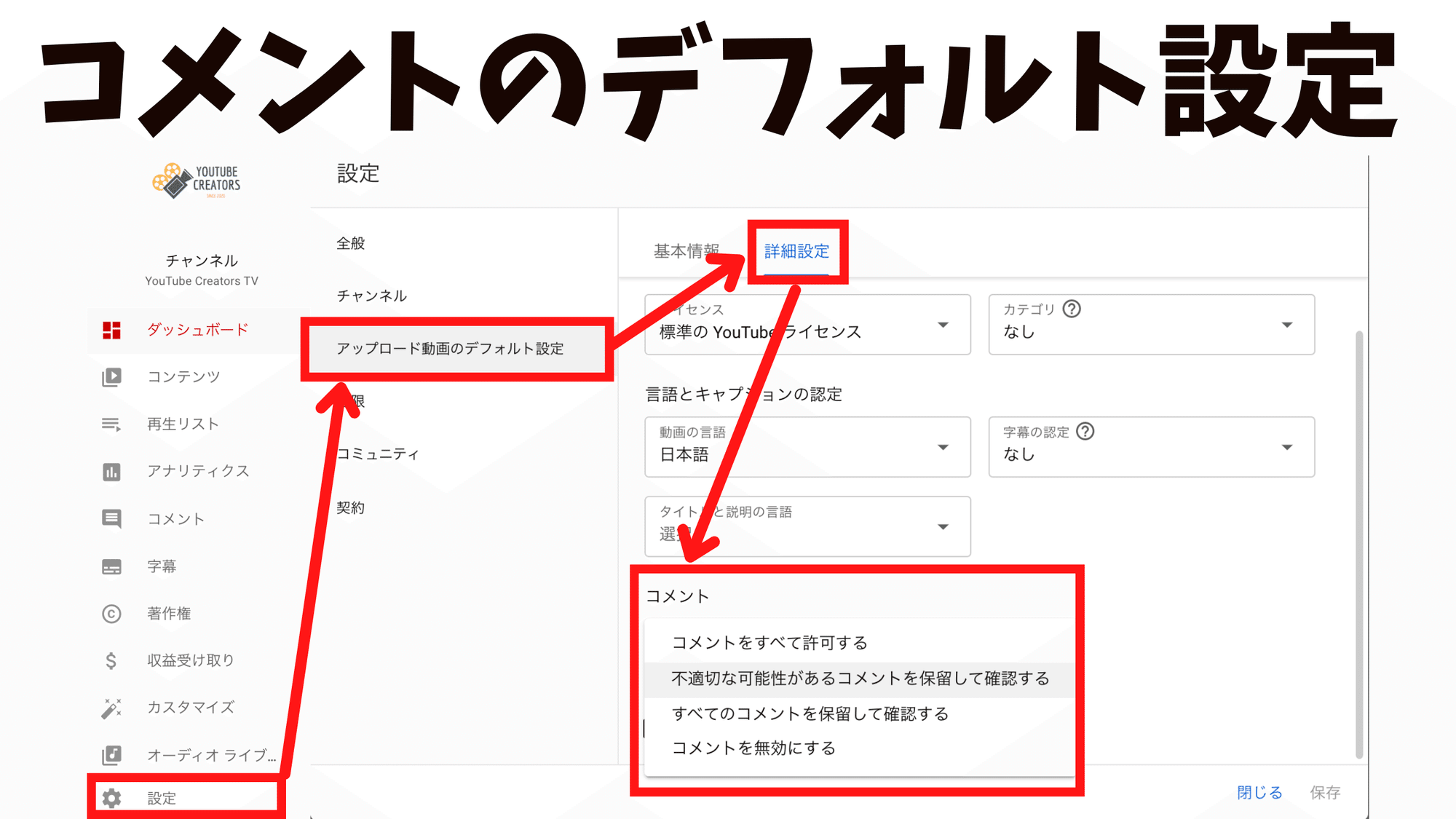Choose すべてのコメントを保留して確認する option

[810, 713]
